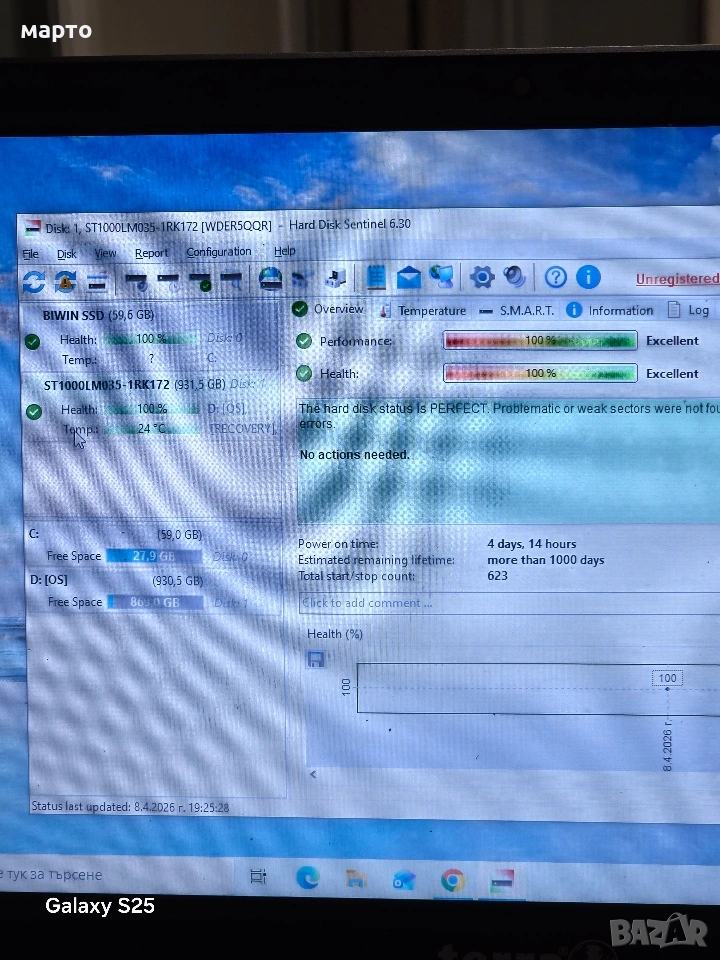Click the disk panel icon beside refresh icons
Image resolution: width=720 pixels, height=960 pixels.
(x=97, y=283)
